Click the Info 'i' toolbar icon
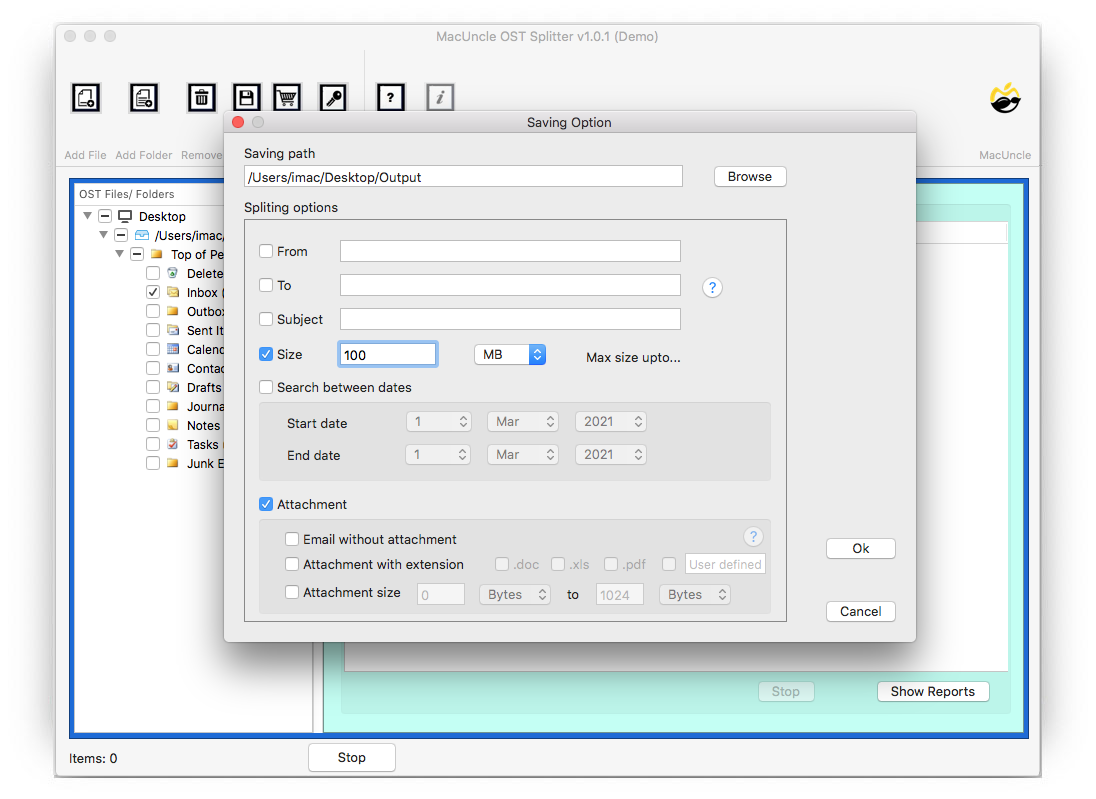1096x799 pixels. [440, 97]
